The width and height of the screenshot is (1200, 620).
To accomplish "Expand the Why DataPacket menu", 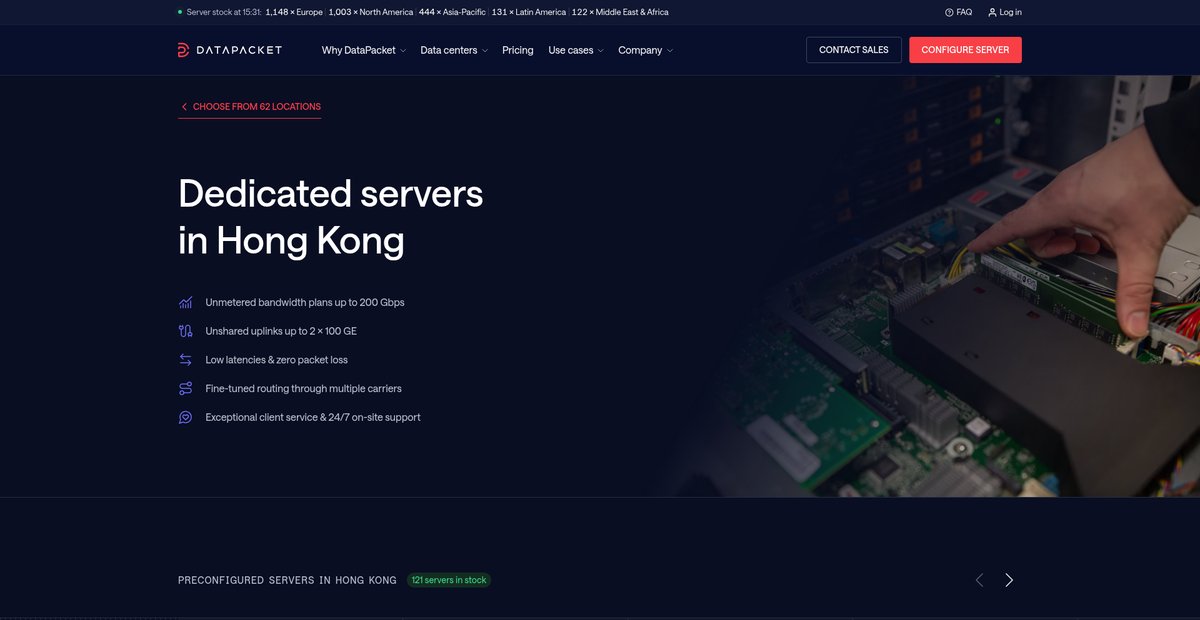I will (x=364, y=50).
